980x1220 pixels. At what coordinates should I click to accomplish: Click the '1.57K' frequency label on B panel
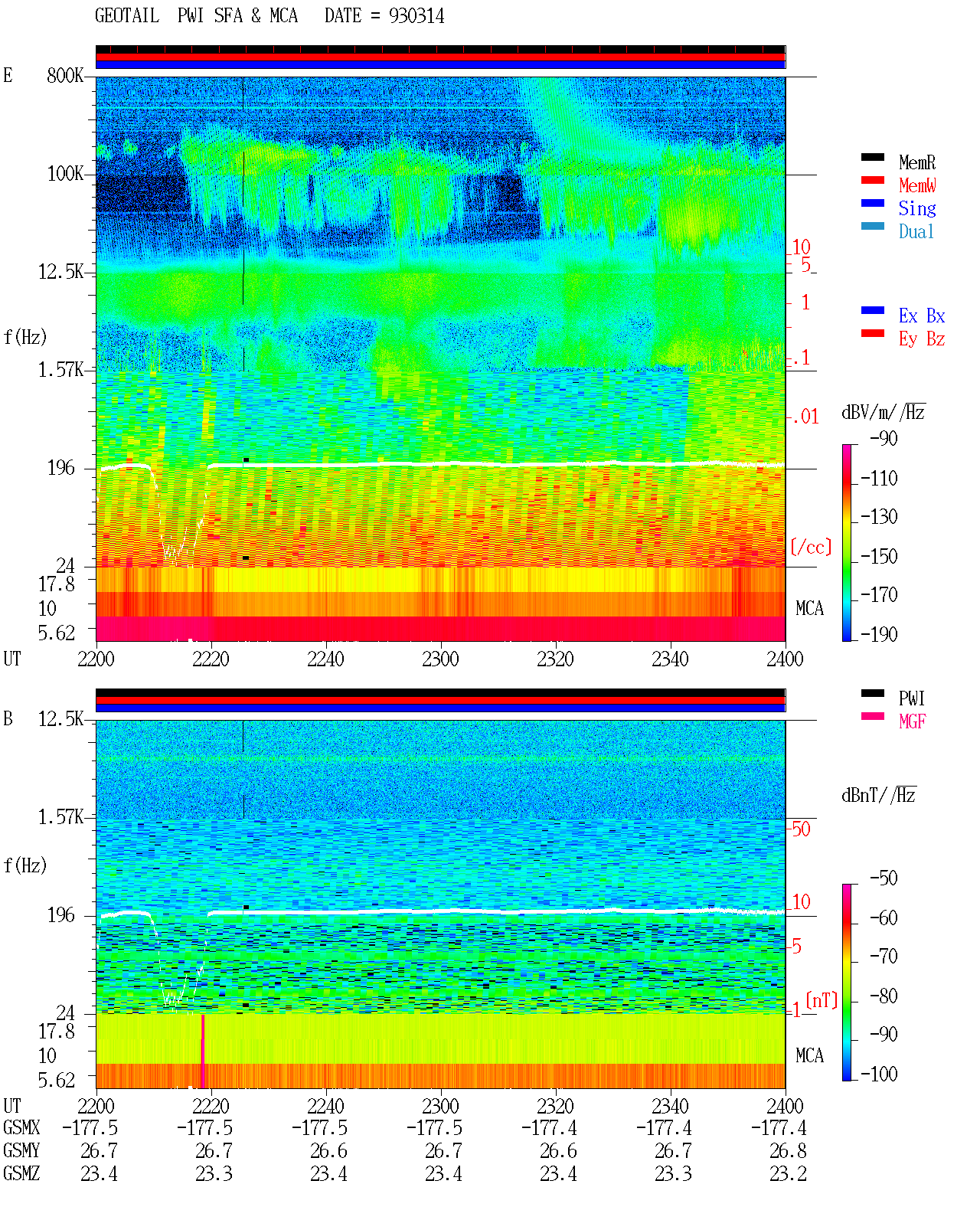(x=61, y=817)
